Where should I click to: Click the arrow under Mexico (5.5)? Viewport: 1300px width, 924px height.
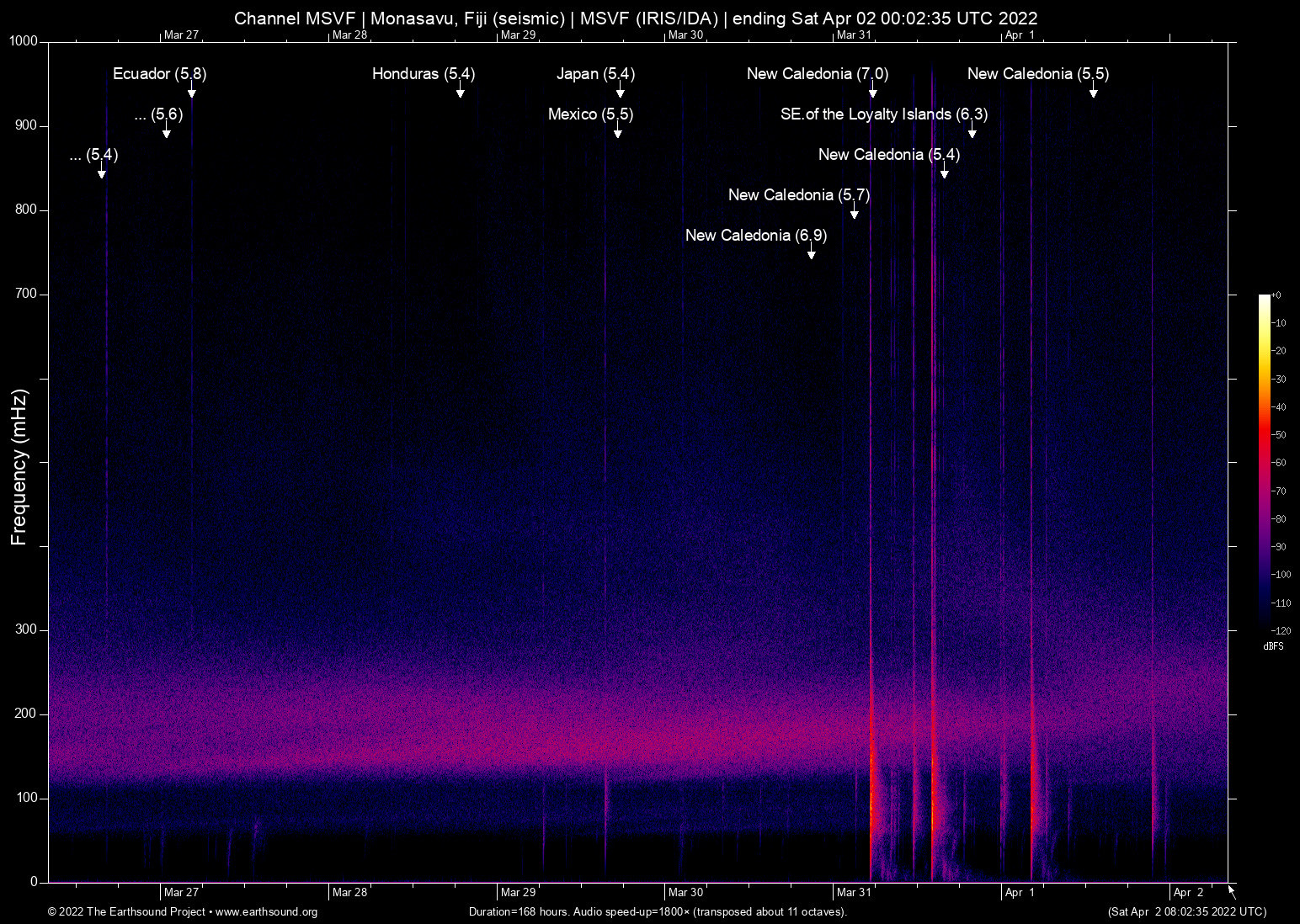(618, 131)
